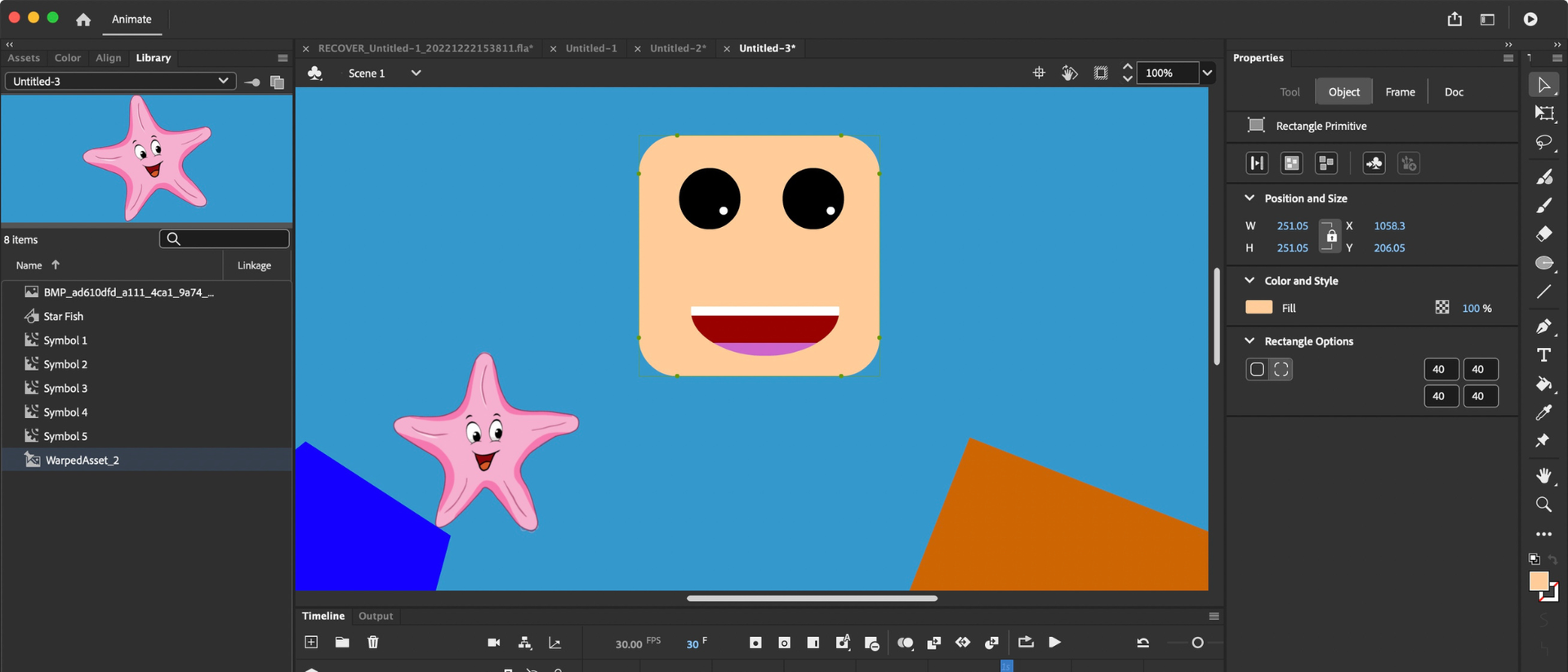Viewport: 1568px width, 672px height.
Task: Toggle onion skin in Timeline
Action: (x=905, y=643)
